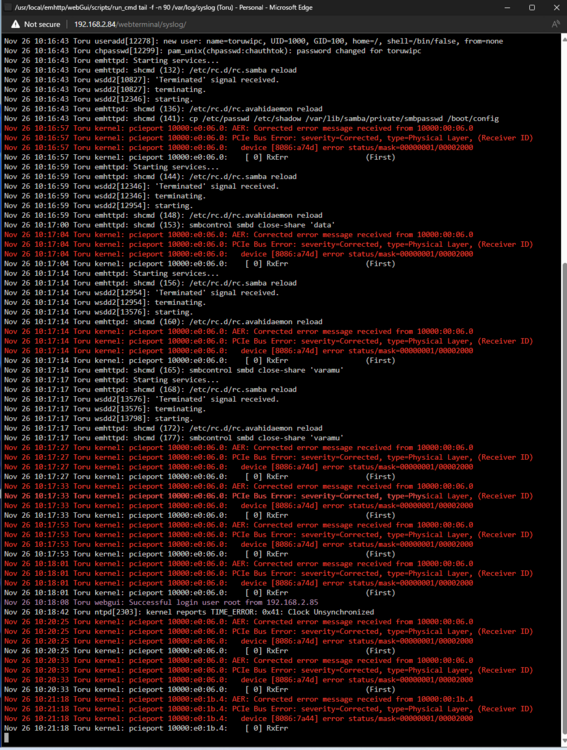The width and height of the screenshot is (567, 750).
Task: Click the 10:17:33 RxErr (First) line
Action: tap(200, 515)
